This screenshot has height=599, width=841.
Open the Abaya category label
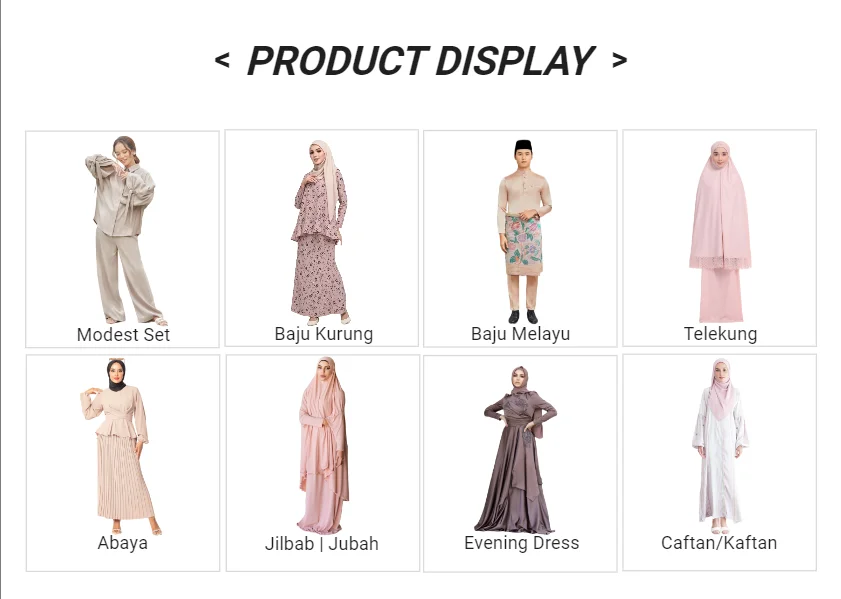(122, 543)
